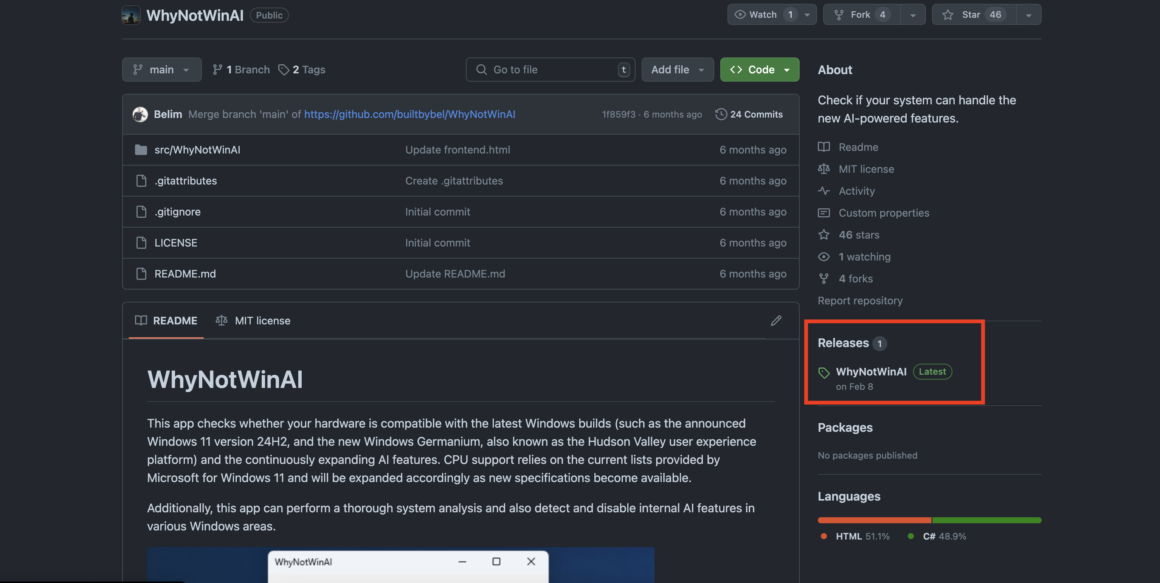The image size is (1160, 583).
Task: Follow the github.com/builtbybel/WhyNotWinAI link
Action: coord(410,115)
